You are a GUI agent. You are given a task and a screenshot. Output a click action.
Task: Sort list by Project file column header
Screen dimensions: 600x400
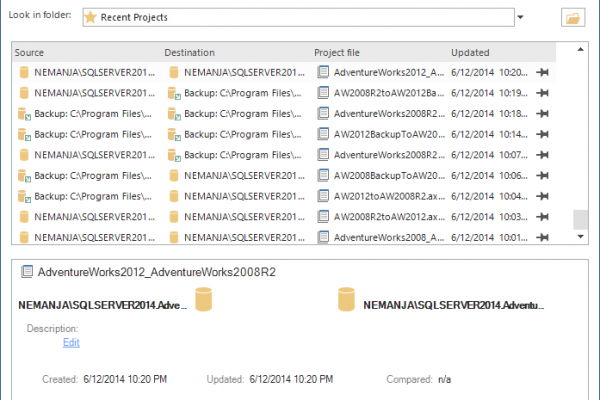[x=337, y=52]
